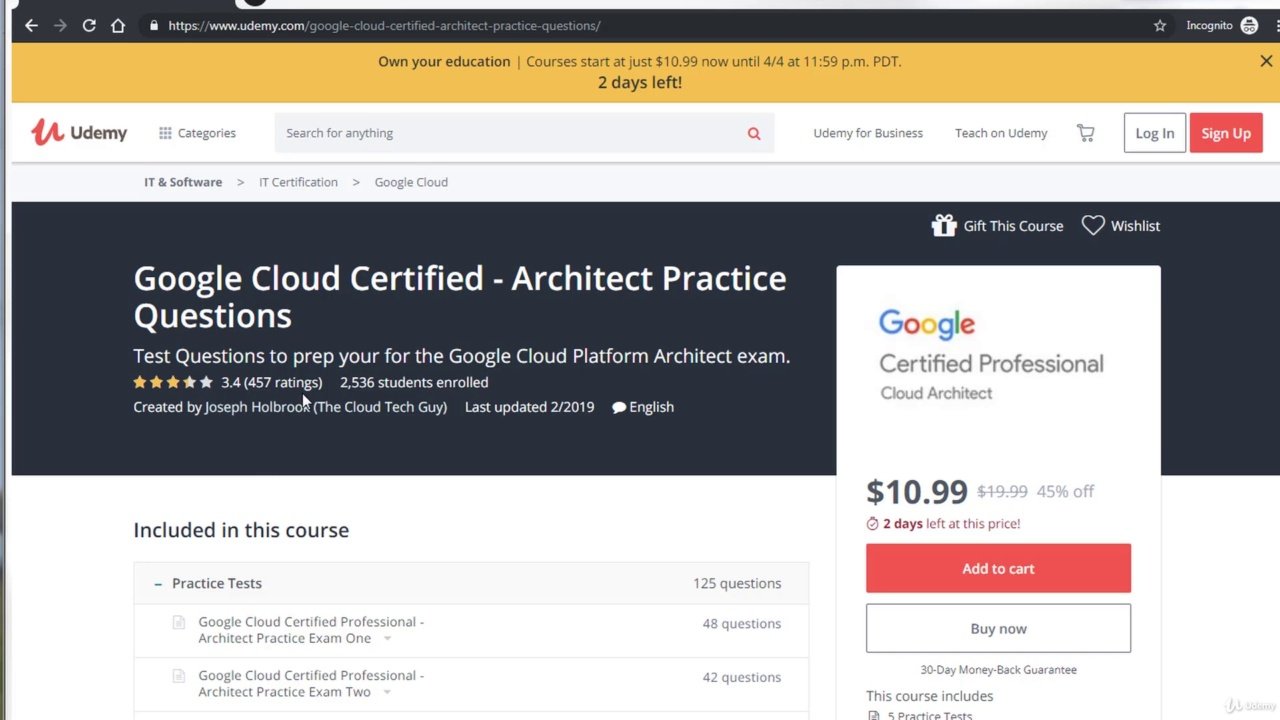Click the Udemy logo
The width and height of the screenshot is (1280, 720).
coord(79,132)
